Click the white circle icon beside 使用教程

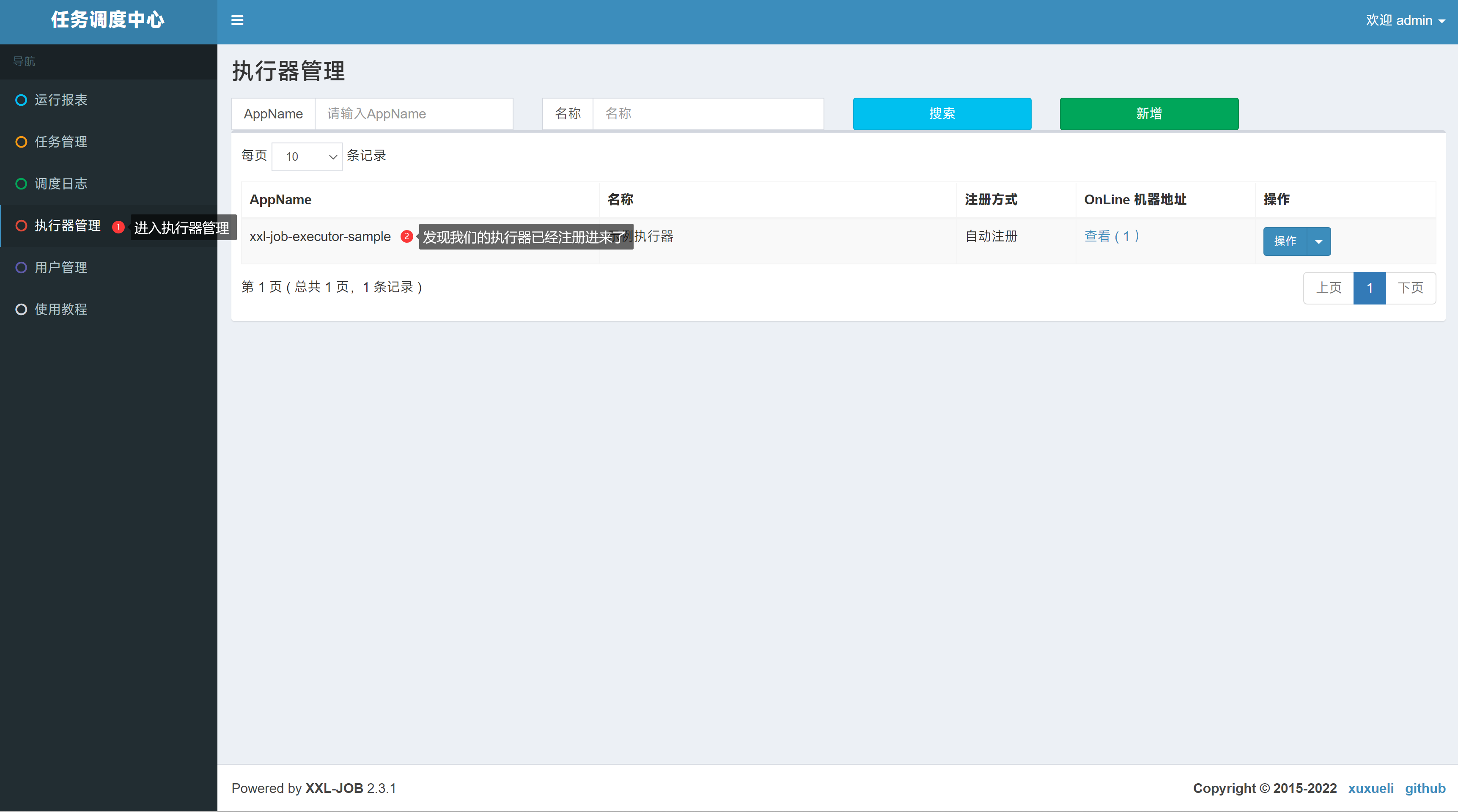click(x=21, y=310)
